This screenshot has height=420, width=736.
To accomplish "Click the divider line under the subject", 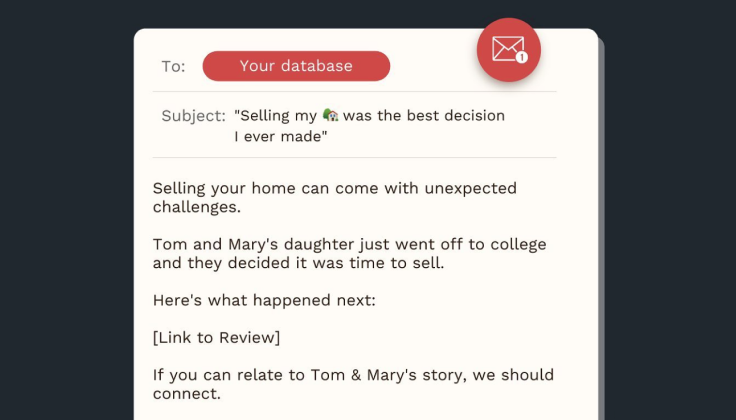I will pos(354,158).
